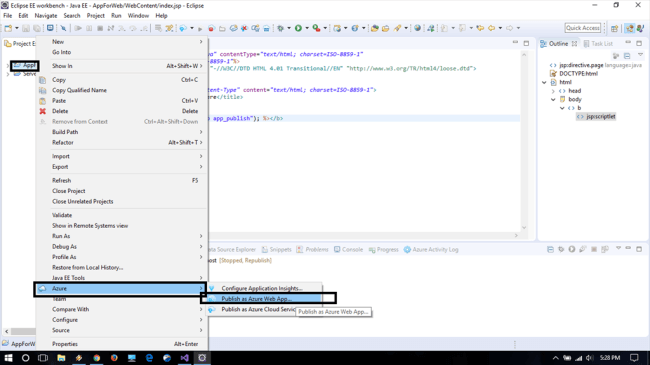Open the Back navigation history dropdown arrow
This screenshot has height=365, width=650.
coord(500,28)
